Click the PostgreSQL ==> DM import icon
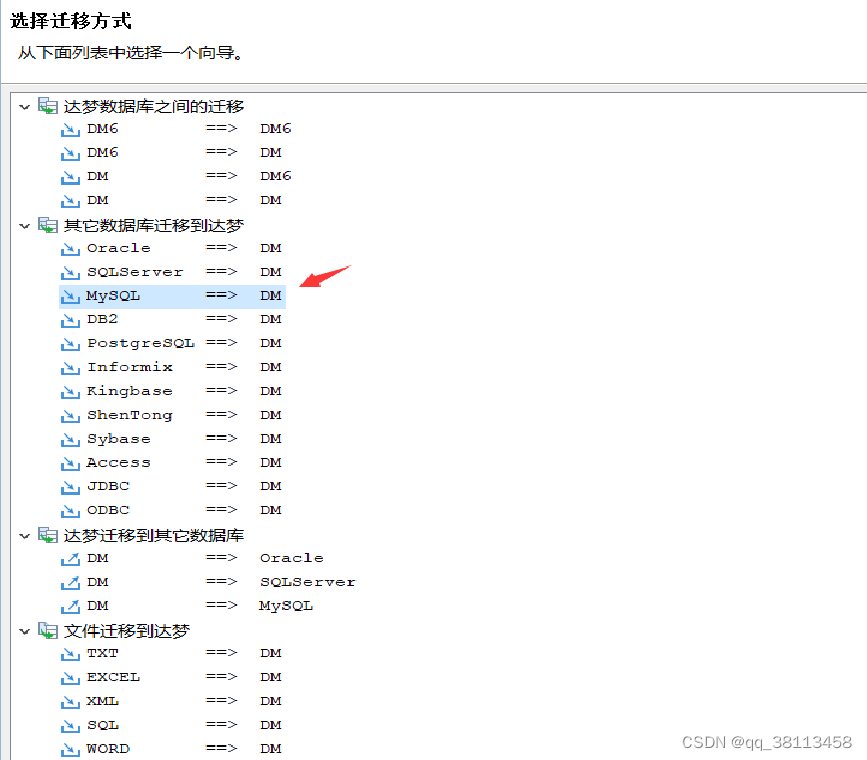Image resolution: width=867 pixels, height=760 pixels. pos(70,344)
